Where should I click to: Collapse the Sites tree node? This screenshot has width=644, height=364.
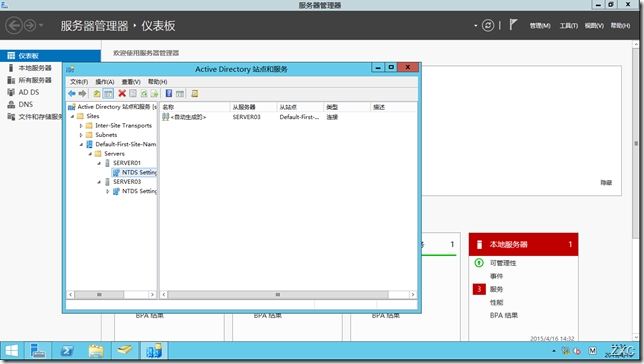click(73, 116)
